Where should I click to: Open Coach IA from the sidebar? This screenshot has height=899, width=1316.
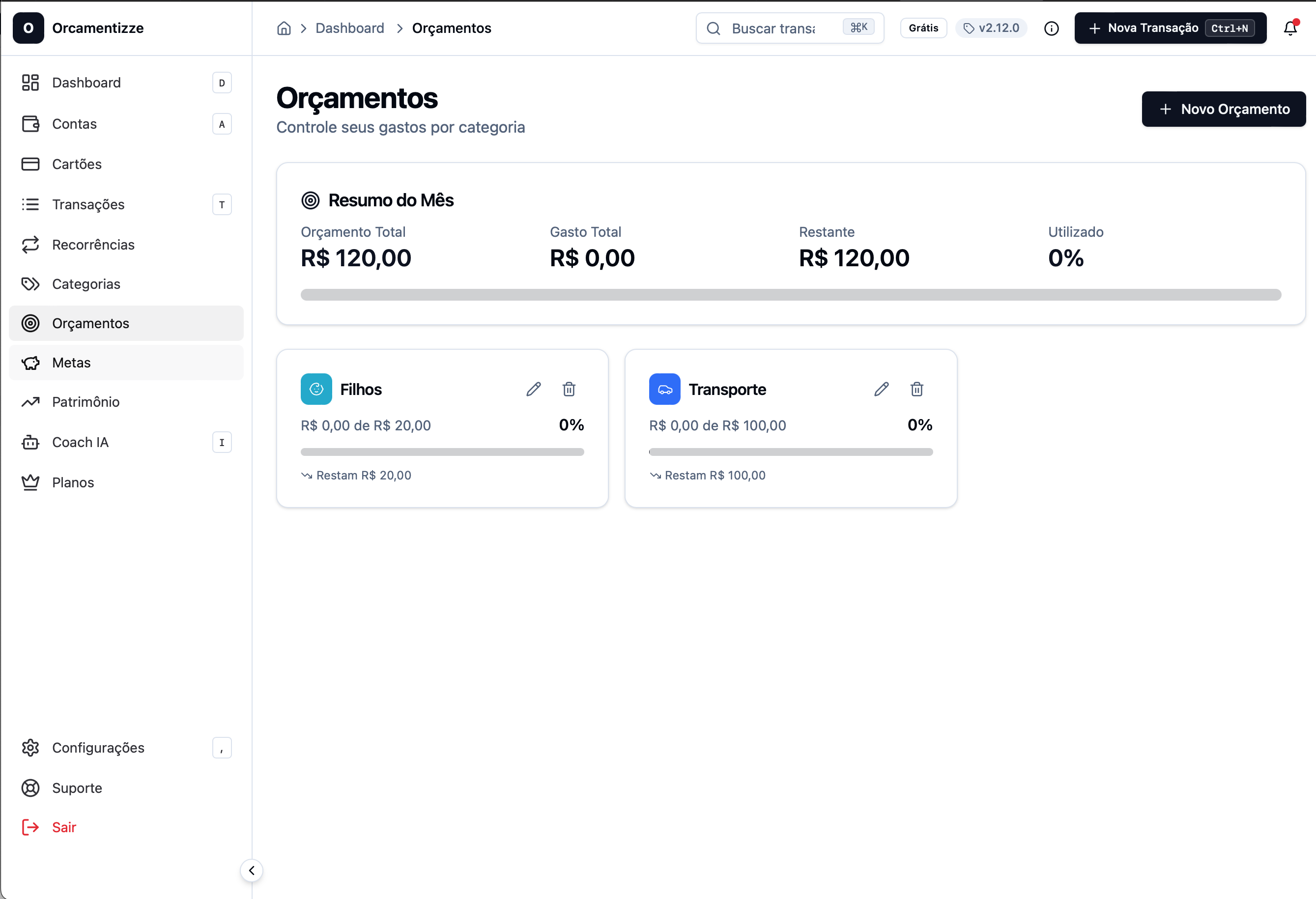(x=80, y=442)
